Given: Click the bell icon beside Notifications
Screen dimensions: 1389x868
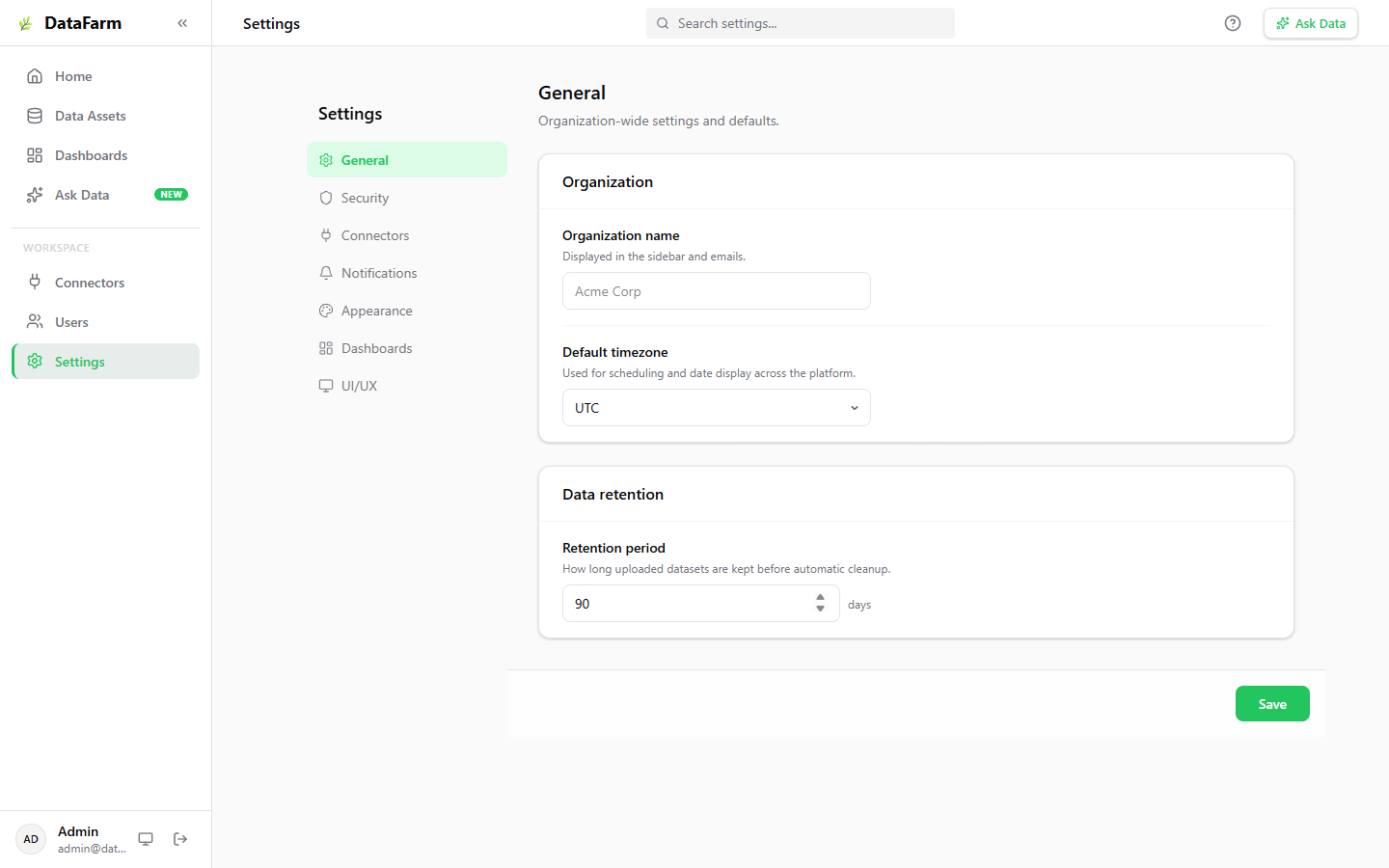Looking at the screenshot, I should [325, 272].
